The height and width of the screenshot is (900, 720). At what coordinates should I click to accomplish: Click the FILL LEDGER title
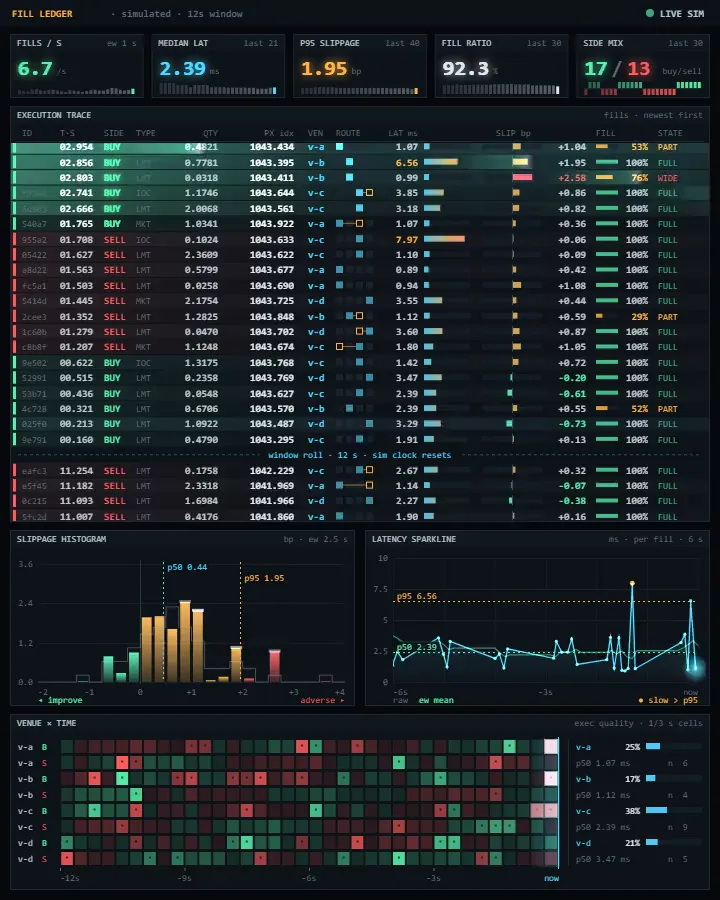point(42,14)
